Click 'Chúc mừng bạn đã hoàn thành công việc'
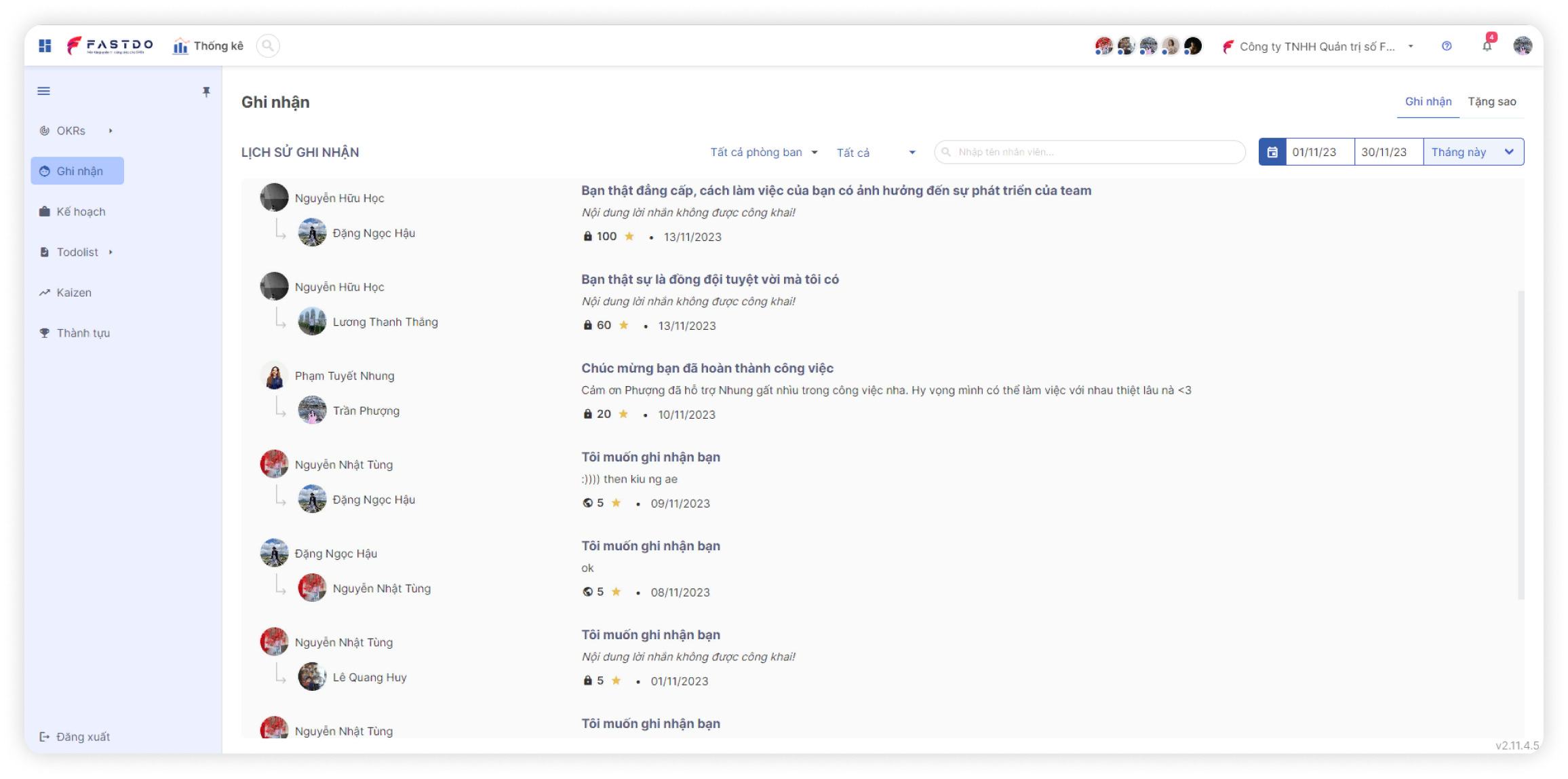The image size is (1568, 779). pyautogui.click(x=707, y=368)
